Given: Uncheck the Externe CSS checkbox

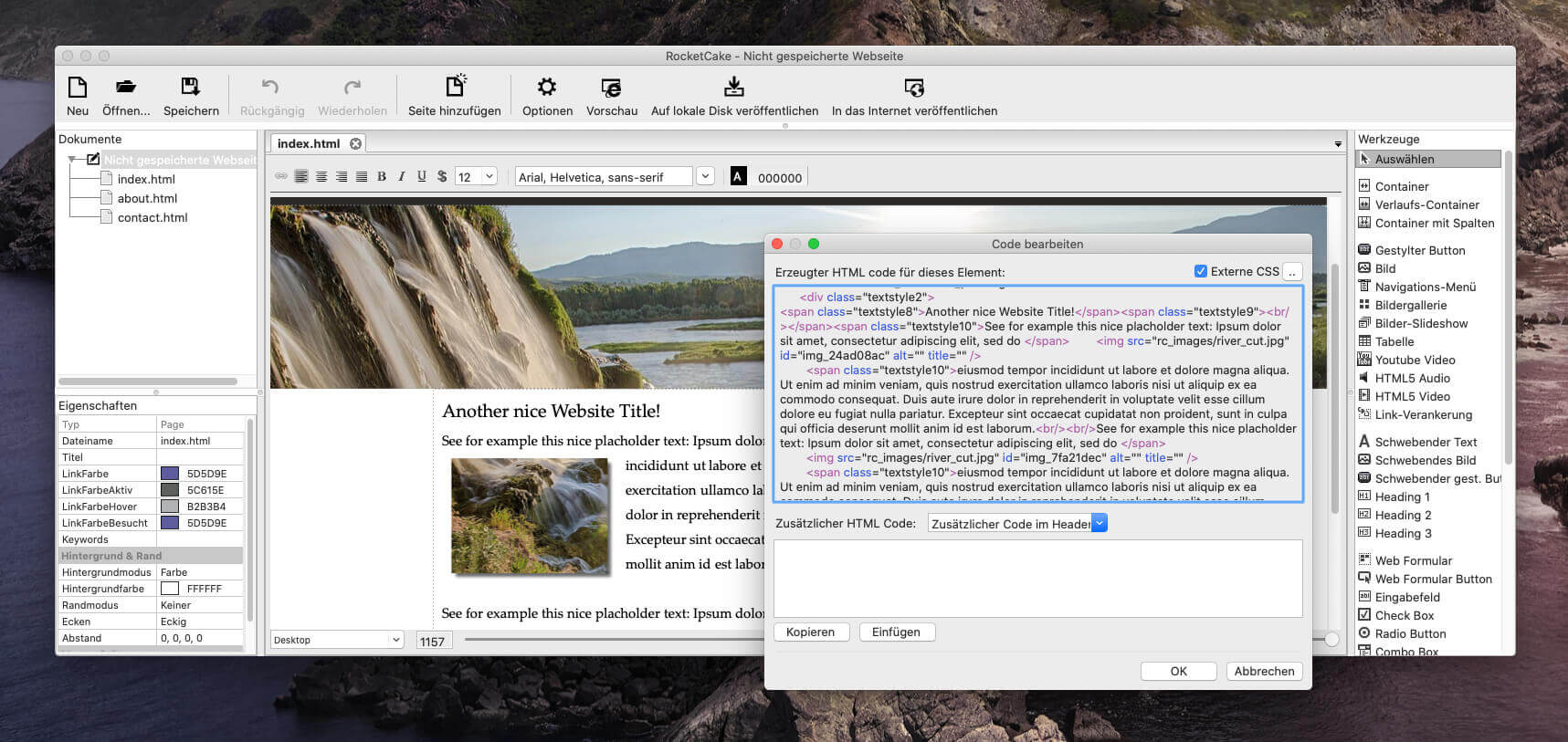Looking at the screenshot, I should click(1201, 271).
